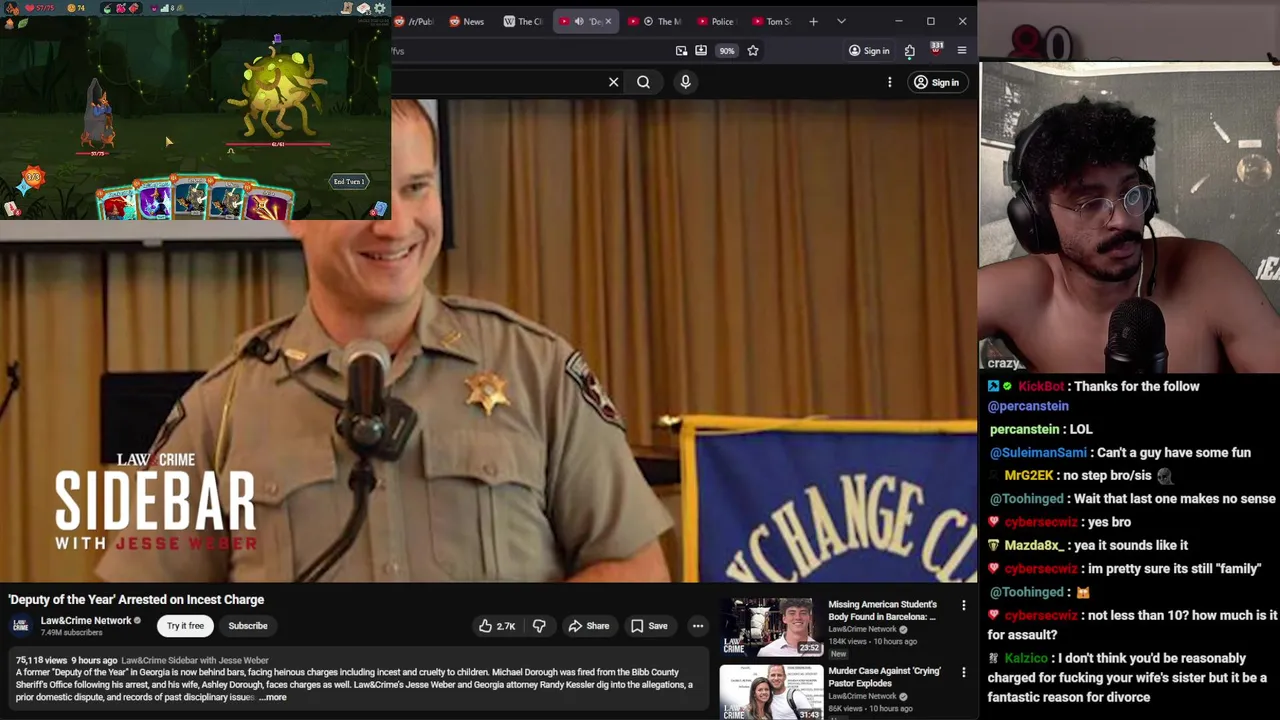Open the extension showing 331 badge

pyautogui.click(x=936, y=49)
